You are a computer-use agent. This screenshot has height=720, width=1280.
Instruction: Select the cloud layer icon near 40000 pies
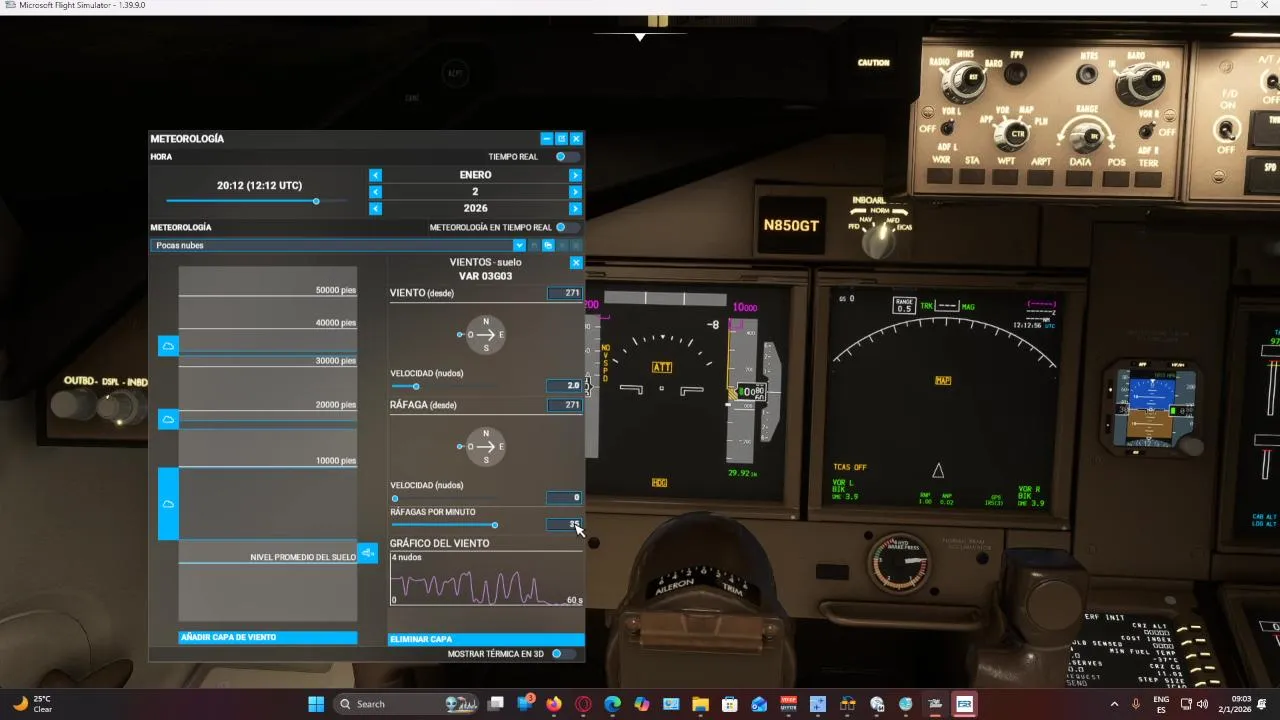168,346
